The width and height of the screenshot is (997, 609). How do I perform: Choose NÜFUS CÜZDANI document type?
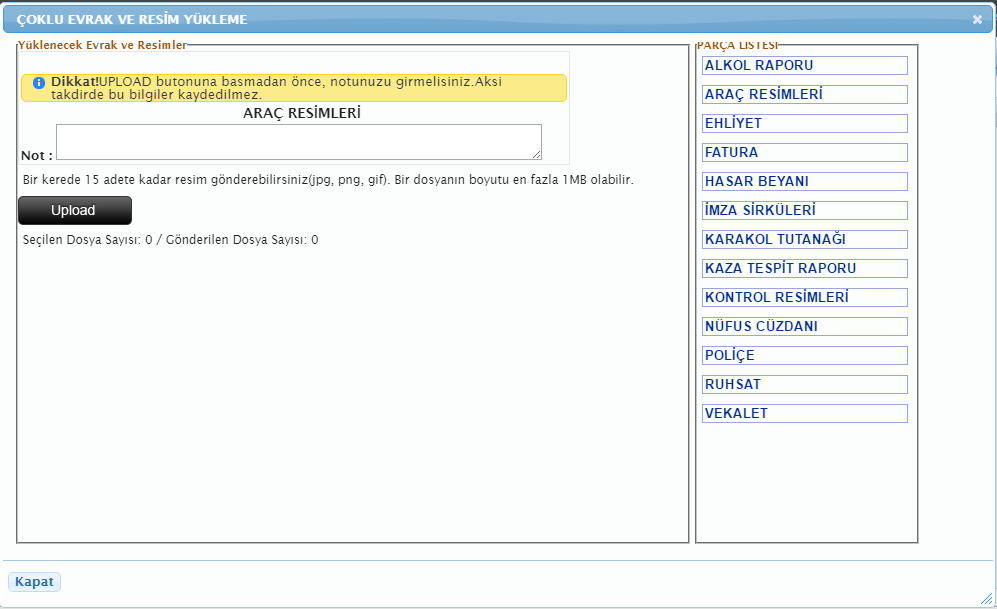(x=804, y=327)
